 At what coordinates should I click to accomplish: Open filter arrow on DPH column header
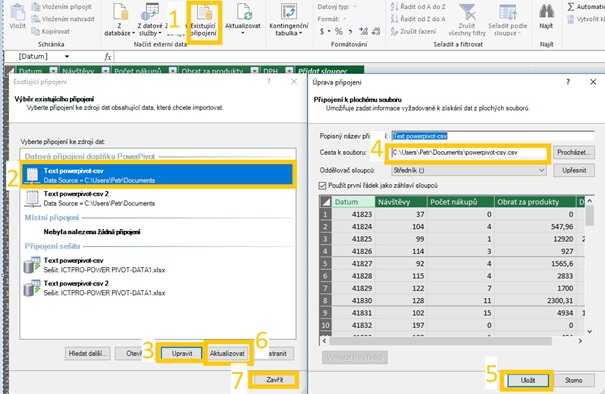pos(289,71)
